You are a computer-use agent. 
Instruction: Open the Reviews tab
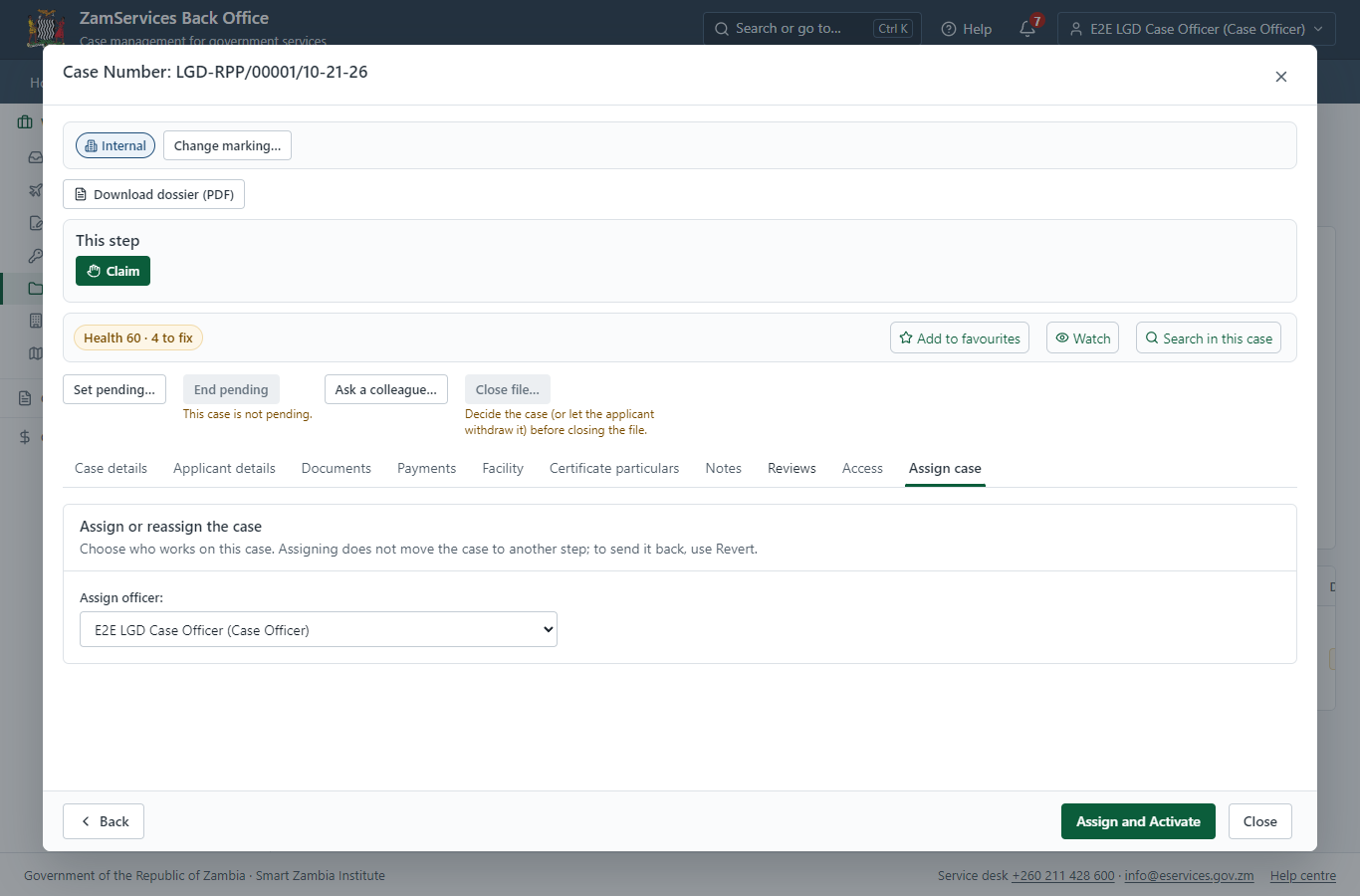792,468
